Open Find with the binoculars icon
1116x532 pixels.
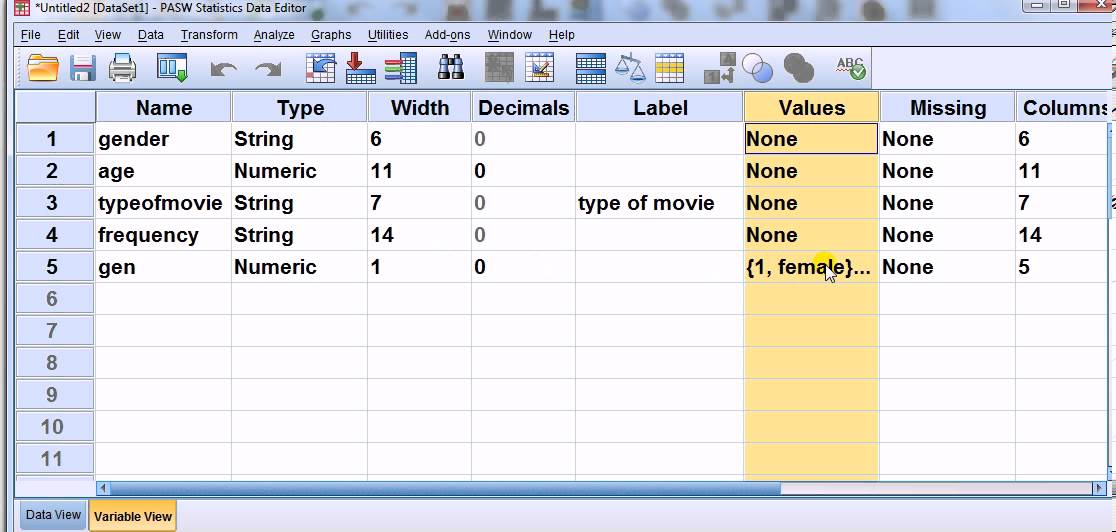pyautogui.click(x=451, y=68)
